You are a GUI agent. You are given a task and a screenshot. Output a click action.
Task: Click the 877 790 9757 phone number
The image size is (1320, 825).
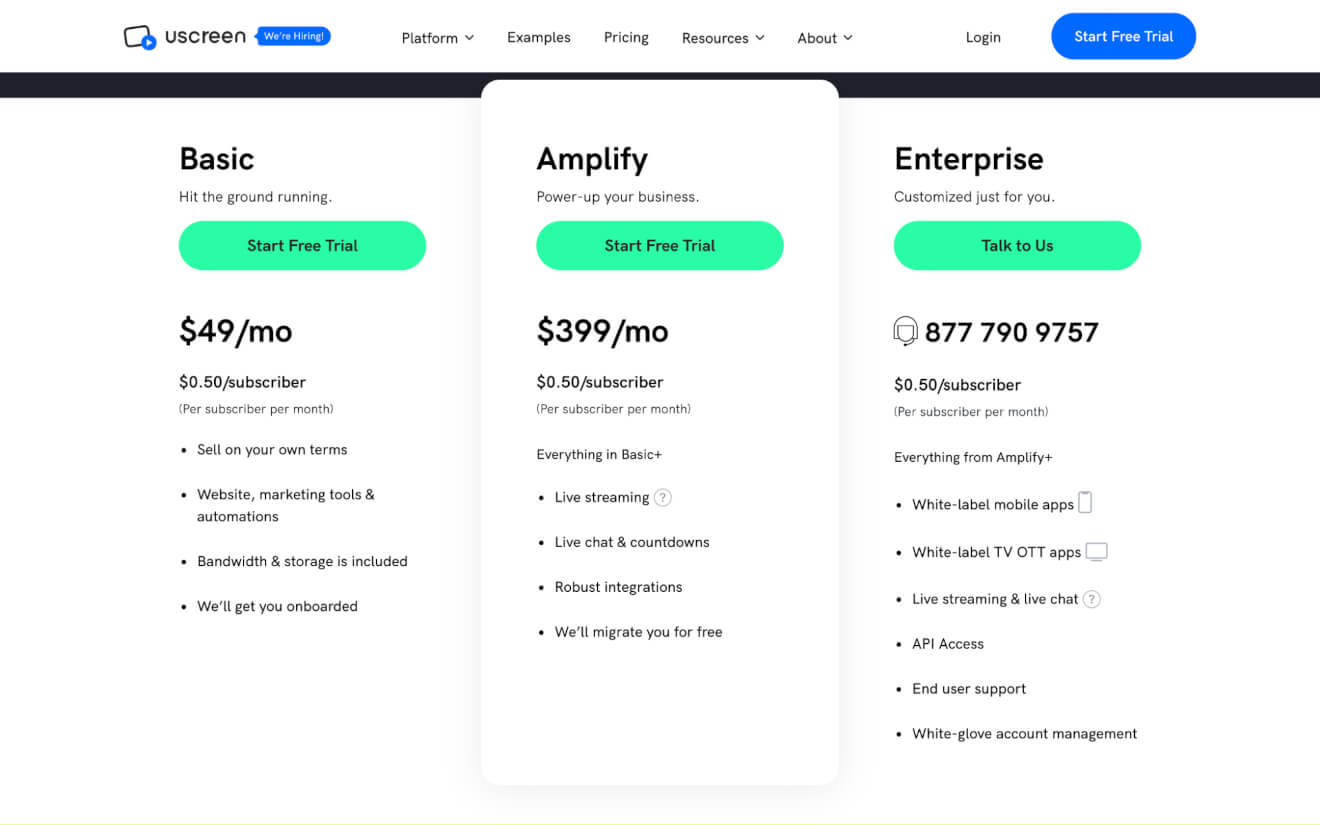point(1012,332)
